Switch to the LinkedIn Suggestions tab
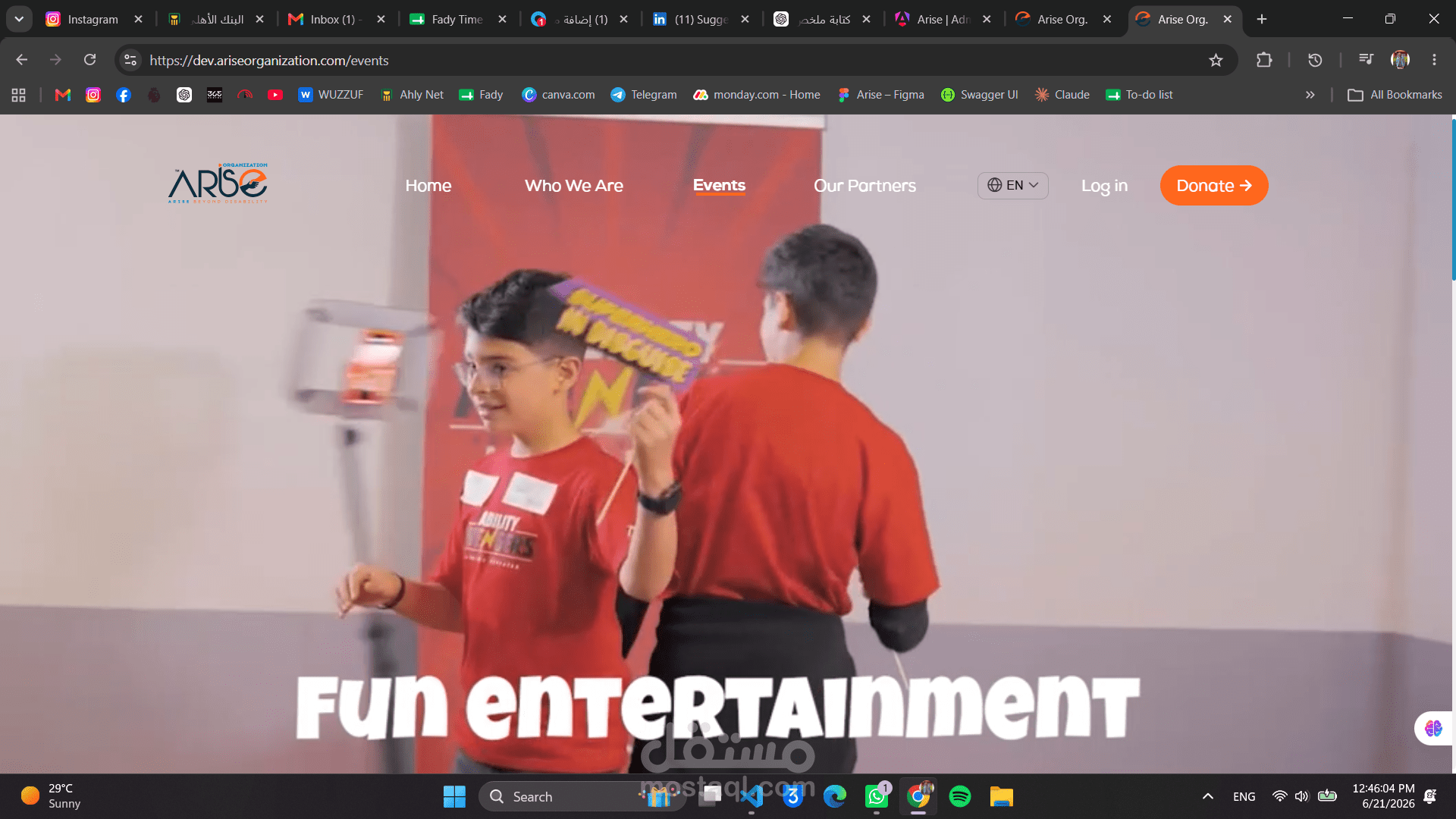Screen dimensions: 1456x819 [699, 19]
